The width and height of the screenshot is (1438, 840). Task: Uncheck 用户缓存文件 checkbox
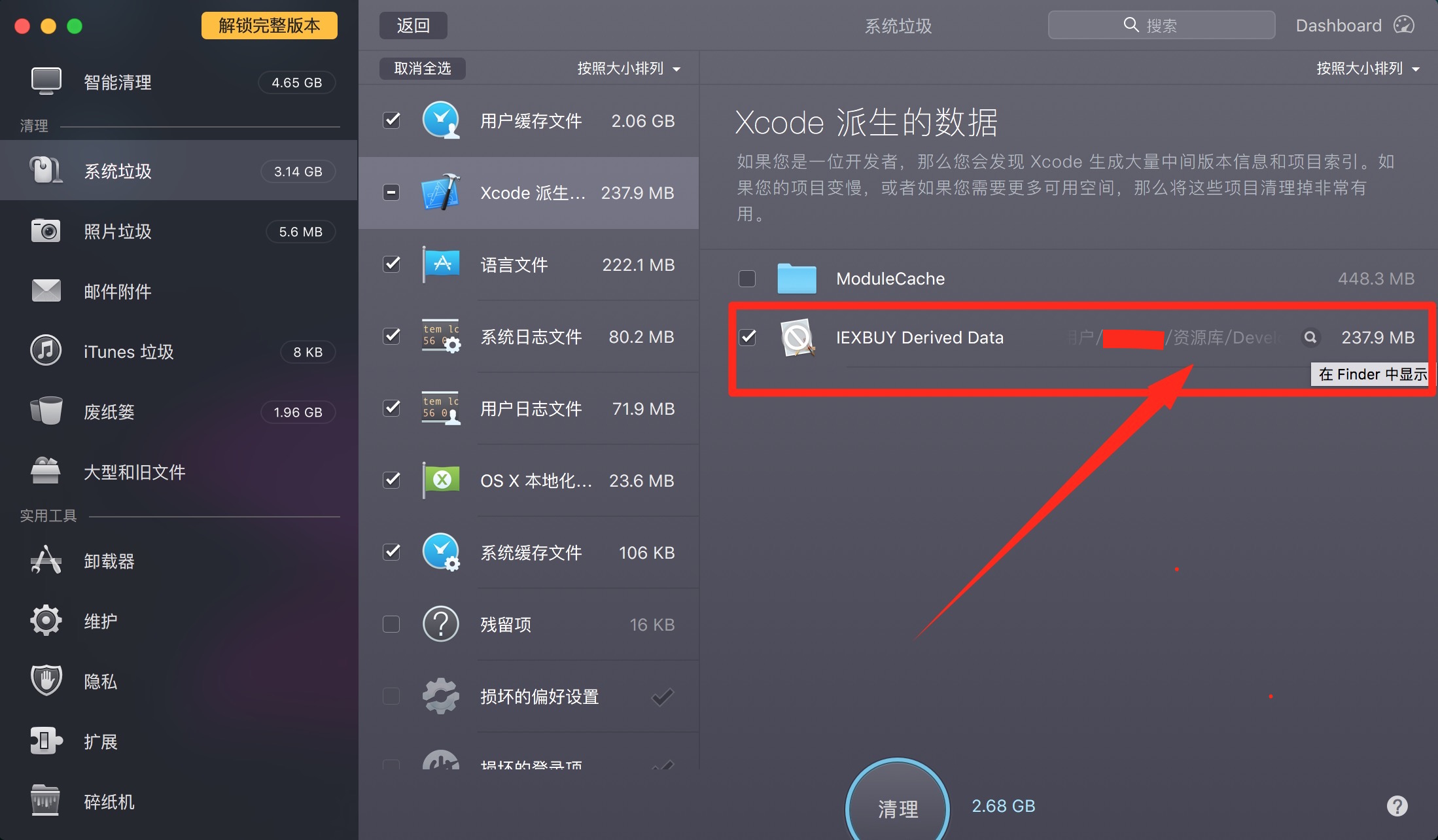coord(391,120)
